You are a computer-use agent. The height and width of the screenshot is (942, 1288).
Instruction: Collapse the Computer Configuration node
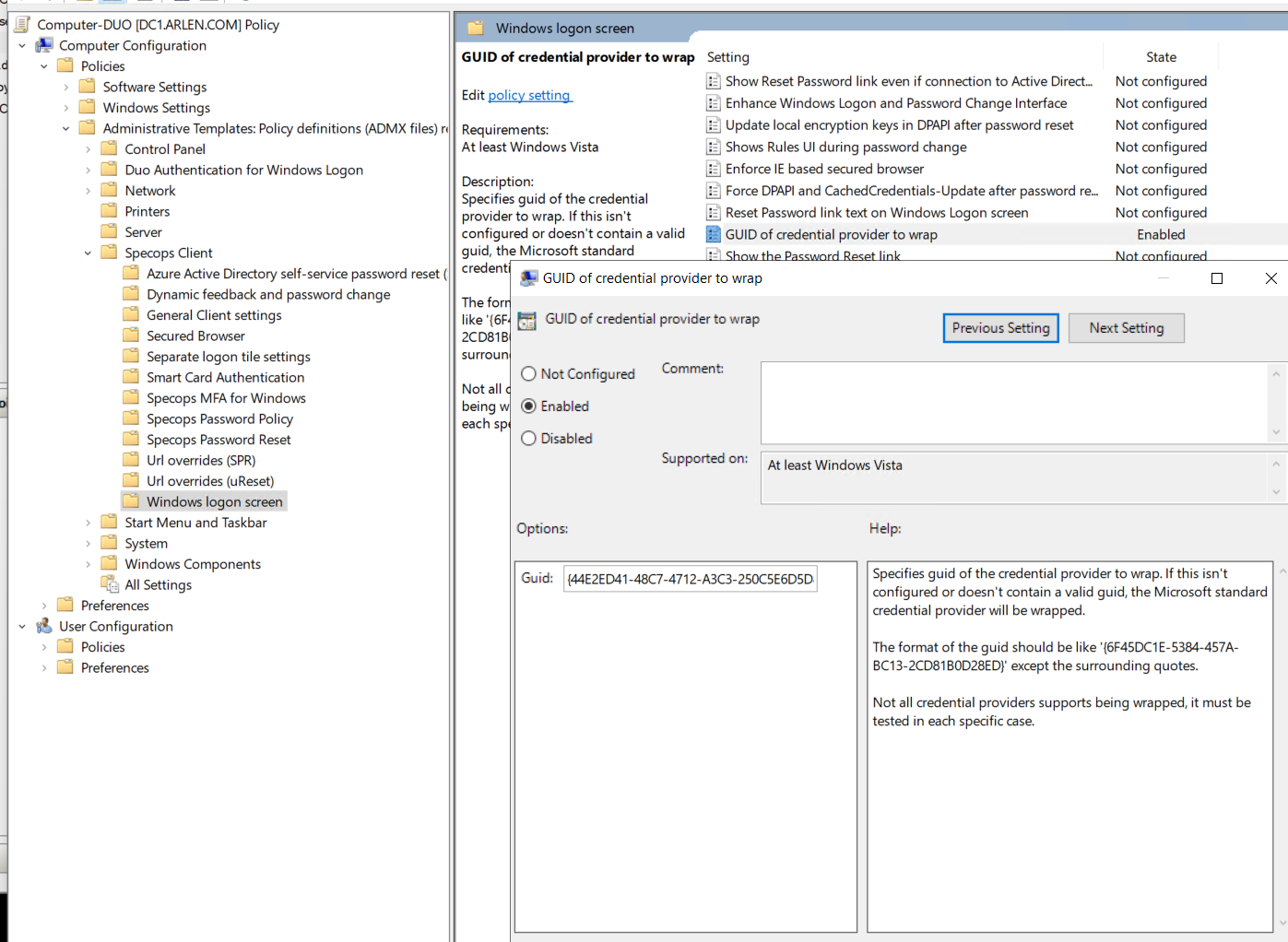(22, 45)
